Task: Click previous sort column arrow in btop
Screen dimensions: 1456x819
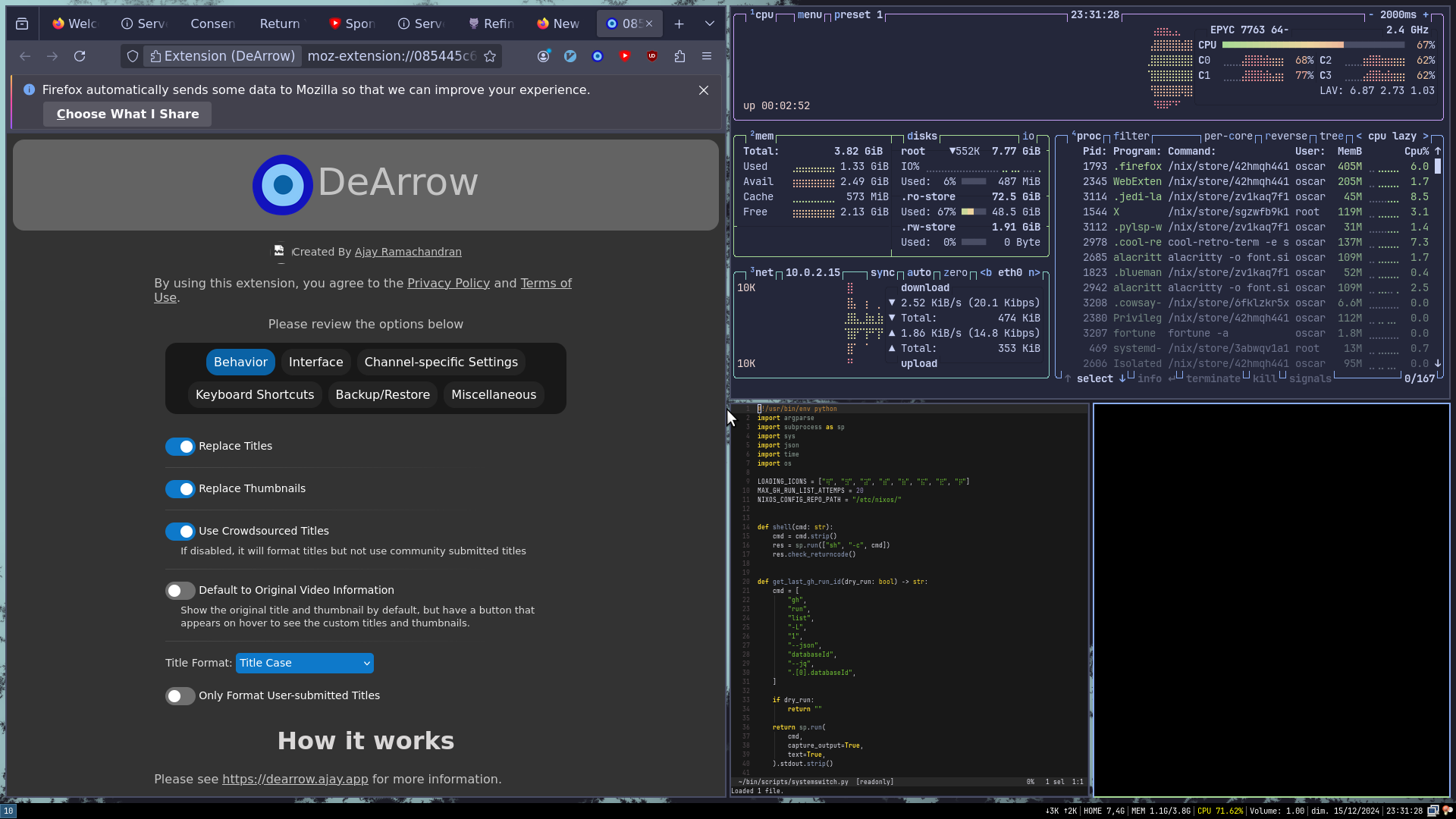Action: tap(1359, 136)
